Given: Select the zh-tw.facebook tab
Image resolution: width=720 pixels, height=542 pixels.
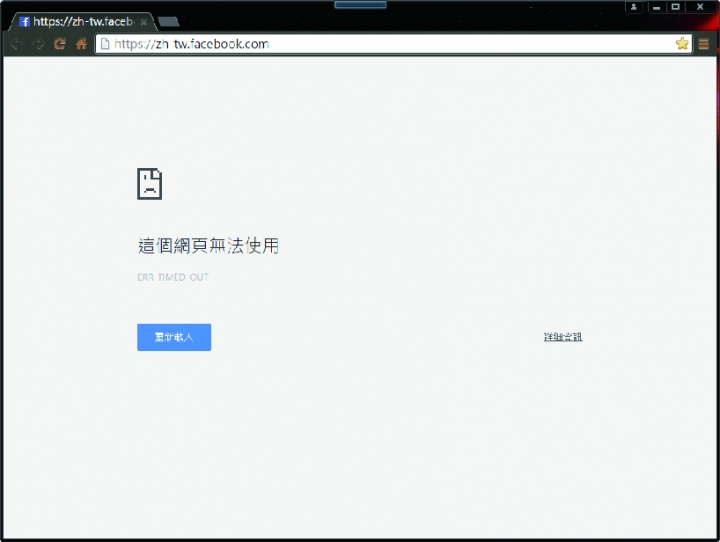Looking at the screenshot, I should coord(83,22).
